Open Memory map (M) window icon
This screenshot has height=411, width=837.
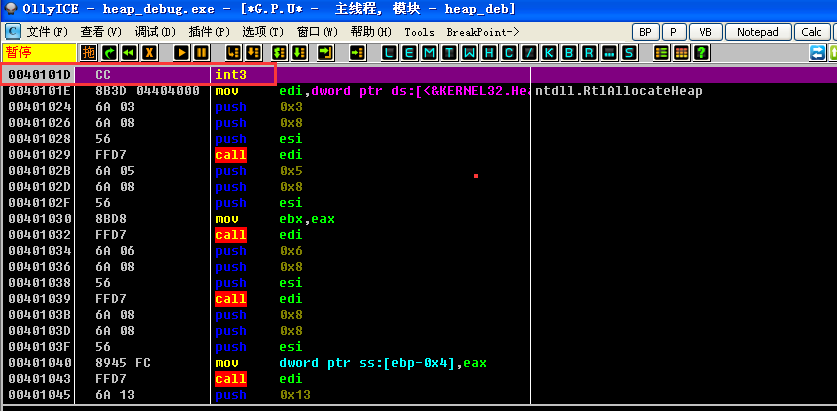click(x=429, y=52)
